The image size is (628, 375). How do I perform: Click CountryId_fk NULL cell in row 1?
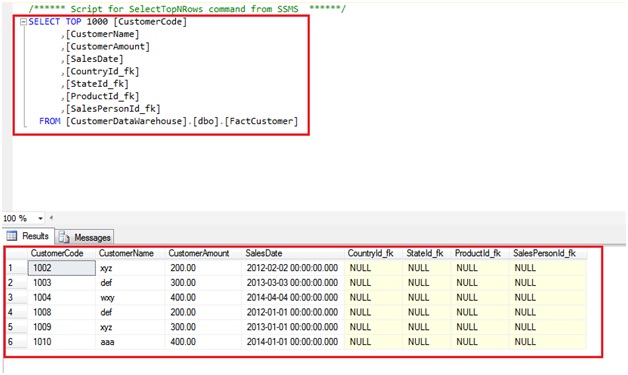click(373, 268)
